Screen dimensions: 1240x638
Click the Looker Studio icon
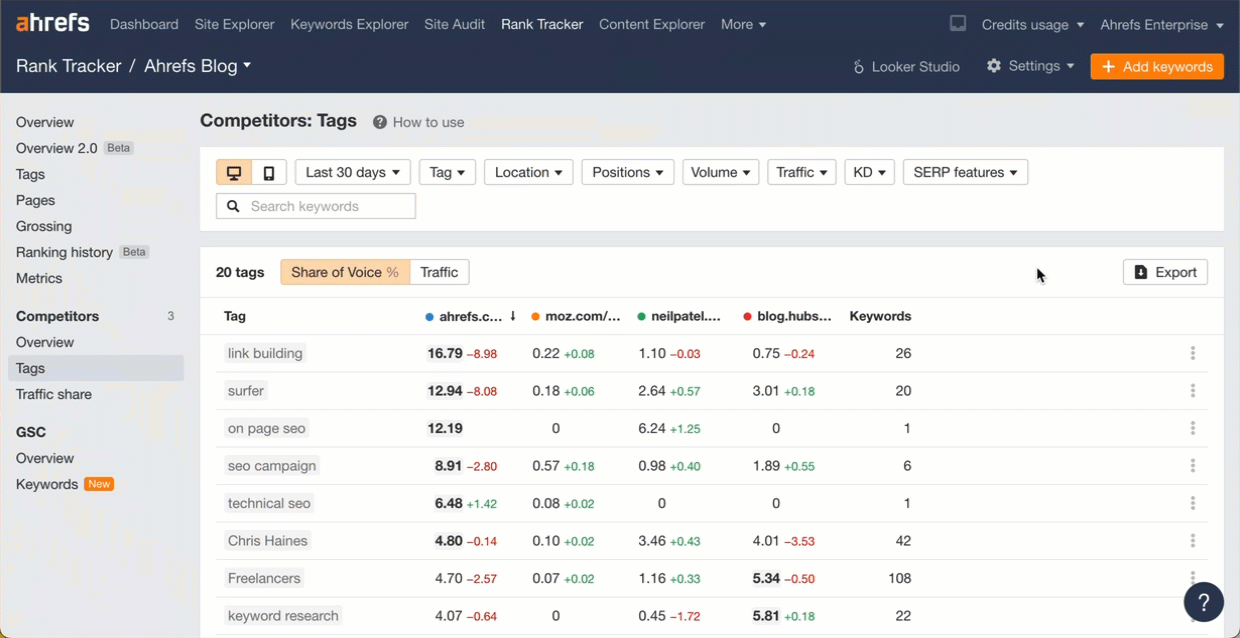tap(857, 67)
